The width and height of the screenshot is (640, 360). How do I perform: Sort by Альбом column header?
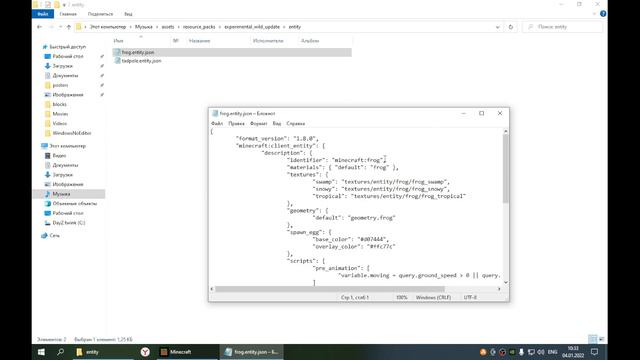[310, 41]
